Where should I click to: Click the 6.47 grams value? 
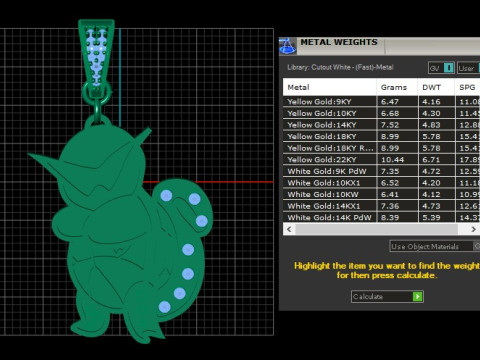point(390,102)
